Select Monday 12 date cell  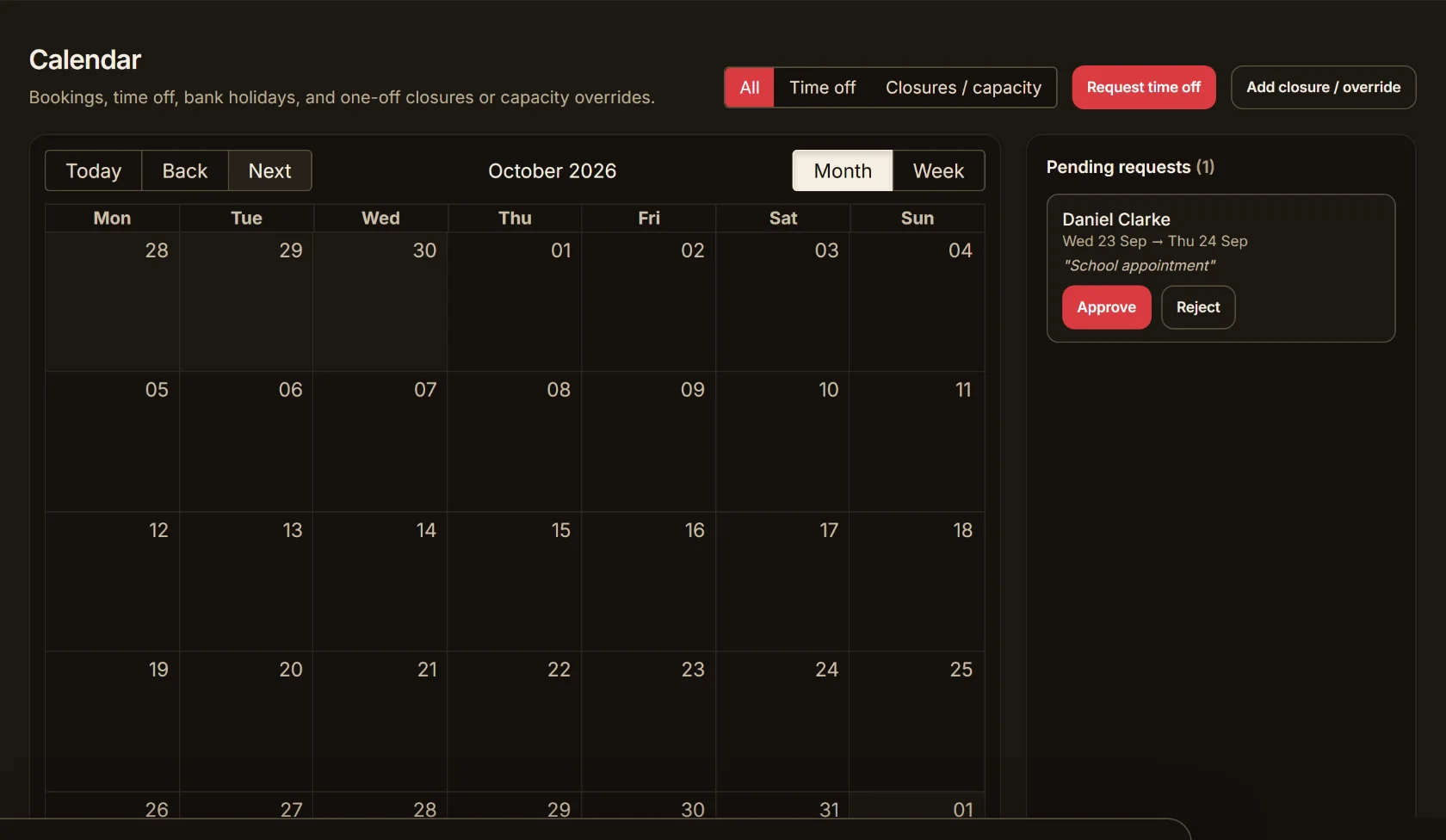(x=112, y=582)
